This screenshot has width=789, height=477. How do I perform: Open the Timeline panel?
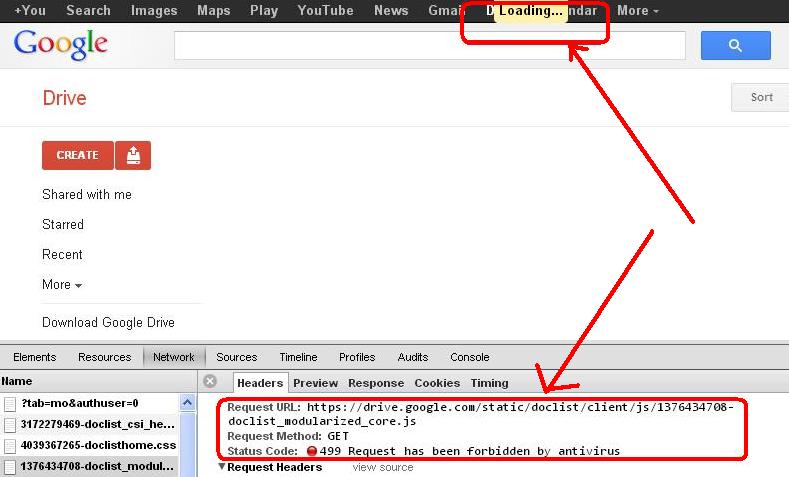click(298, 357)
